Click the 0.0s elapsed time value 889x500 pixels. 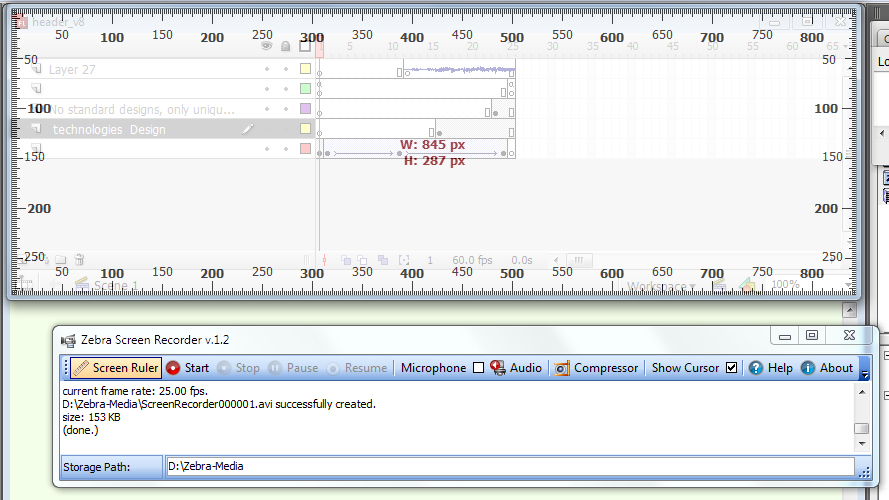tap(522, 260)
